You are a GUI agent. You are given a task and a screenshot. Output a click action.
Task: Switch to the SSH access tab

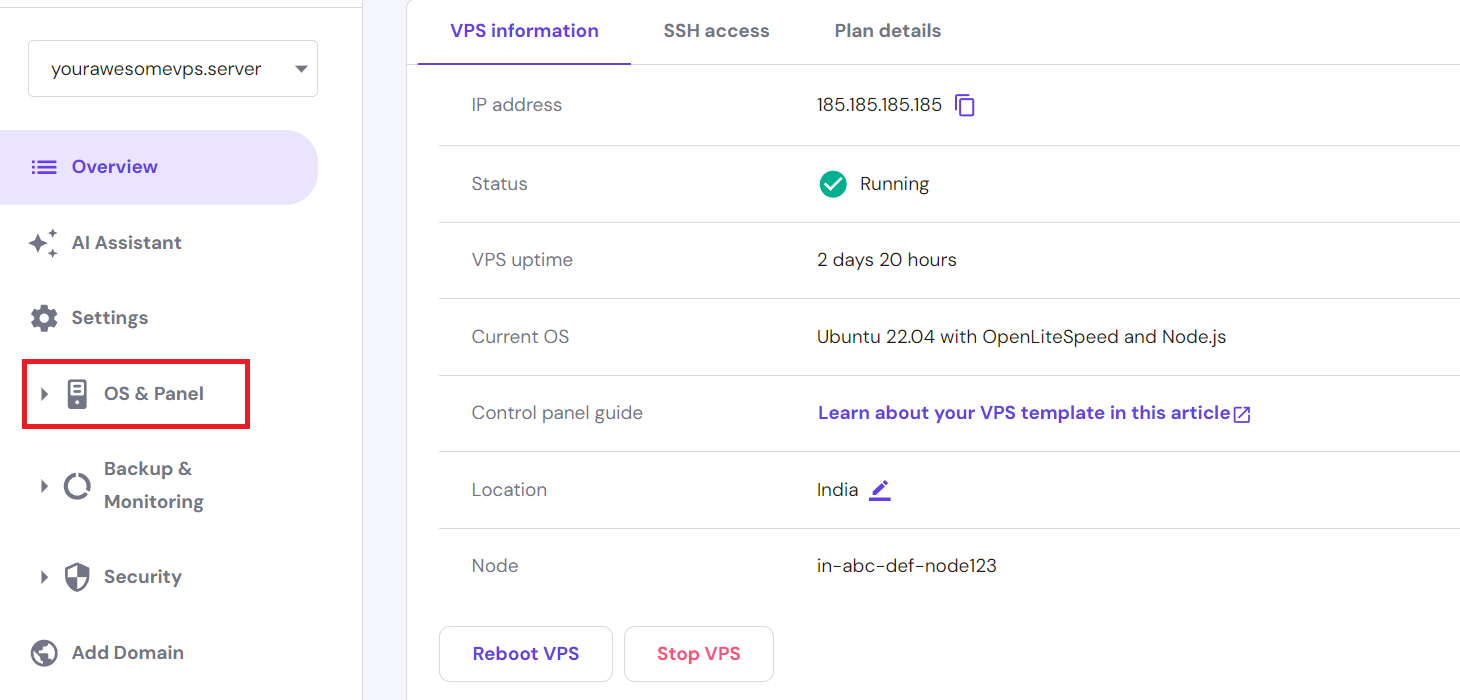point(716,31)
